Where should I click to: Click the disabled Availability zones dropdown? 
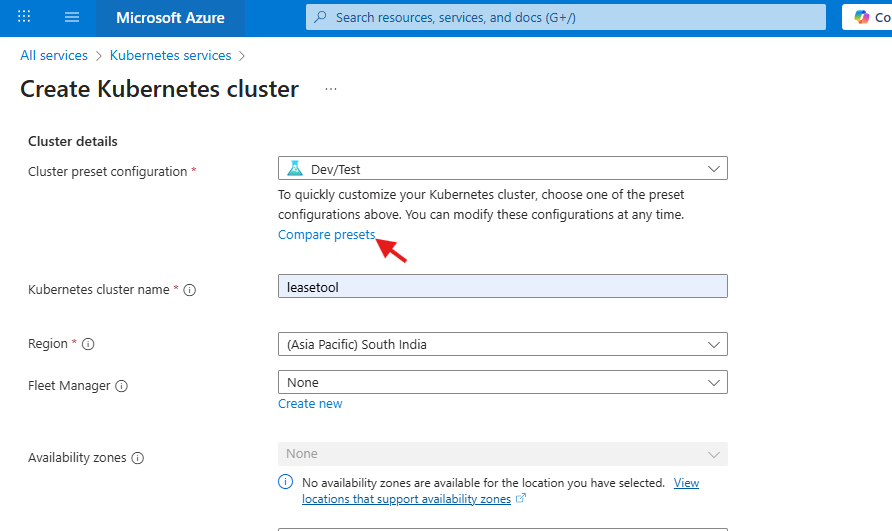(502, 454)
